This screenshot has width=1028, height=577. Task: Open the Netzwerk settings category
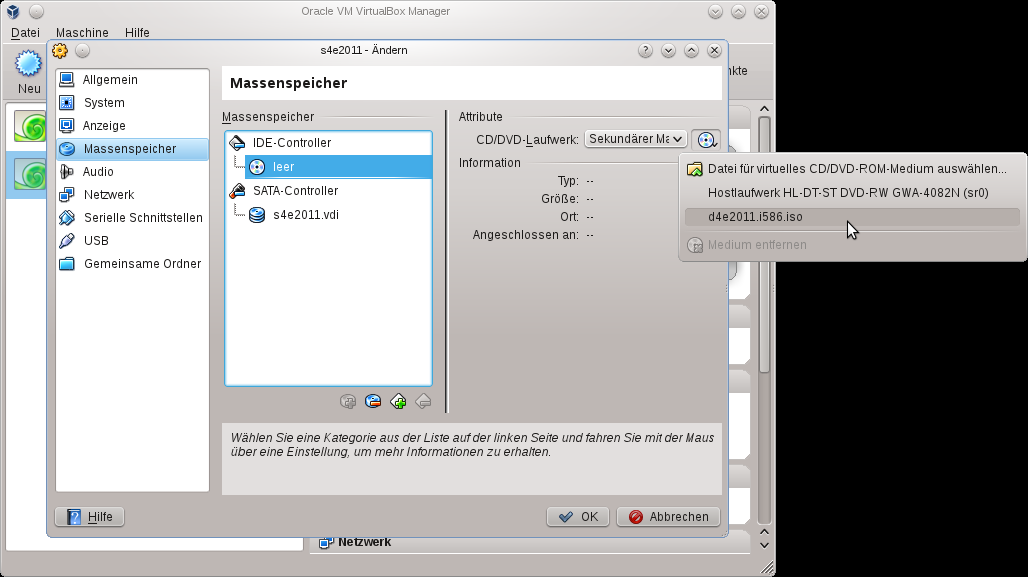(132, 195)
